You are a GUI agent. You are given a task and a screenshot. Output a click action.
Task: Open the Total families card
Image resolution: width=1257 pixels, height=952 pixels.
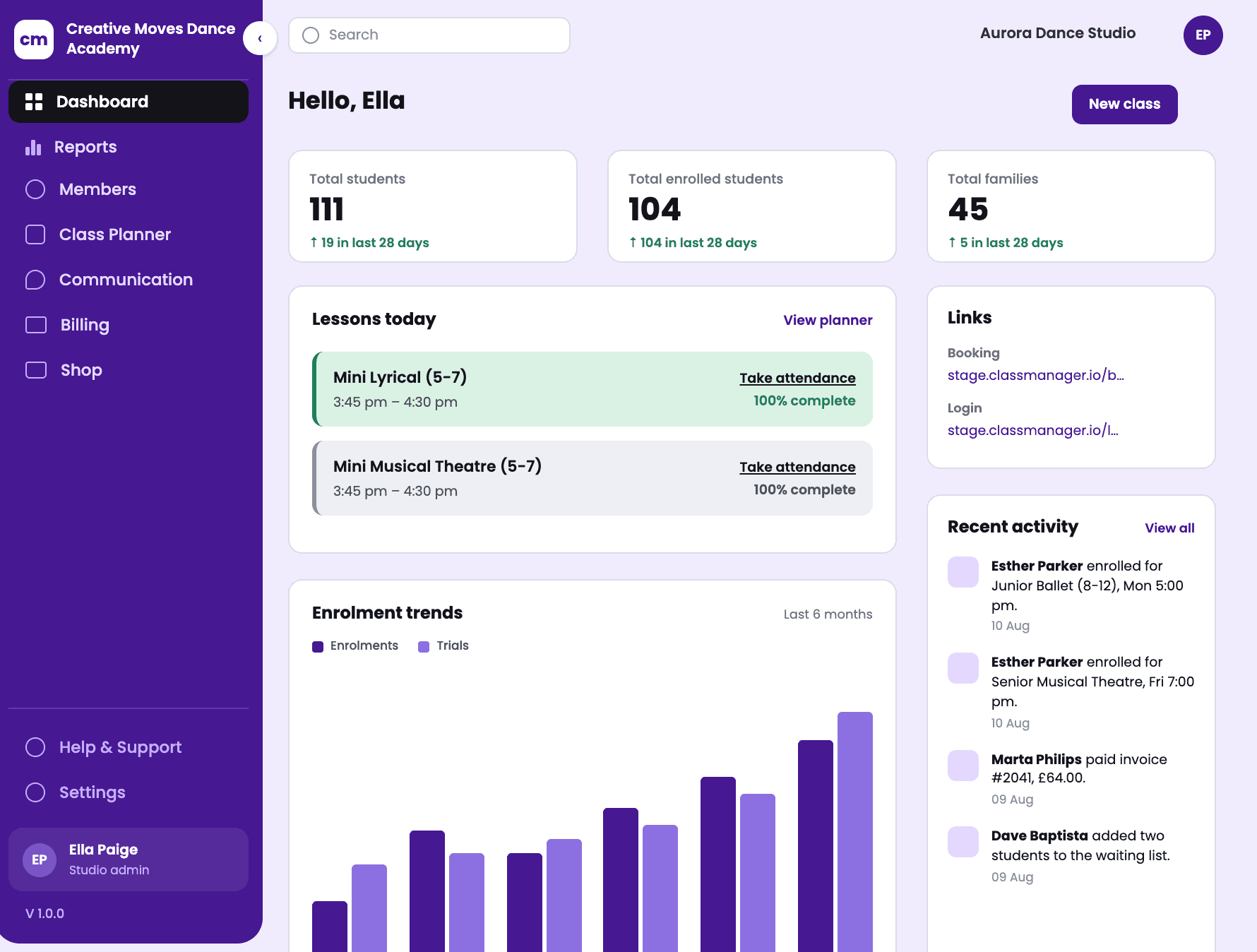pyautogui.click(x=1071, y=206)
